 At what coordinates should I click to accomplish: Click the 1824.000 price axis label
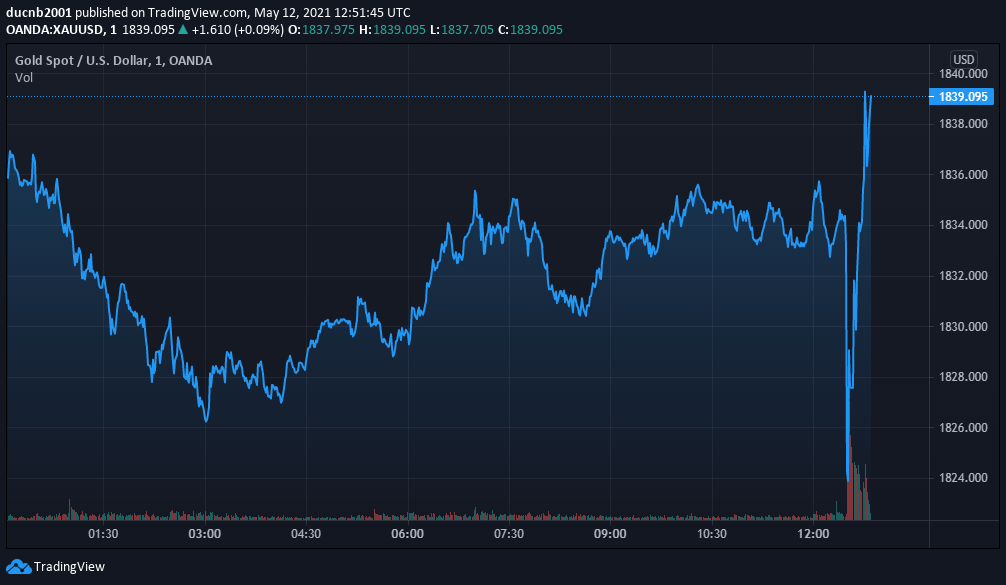click(x=963, y=477)
